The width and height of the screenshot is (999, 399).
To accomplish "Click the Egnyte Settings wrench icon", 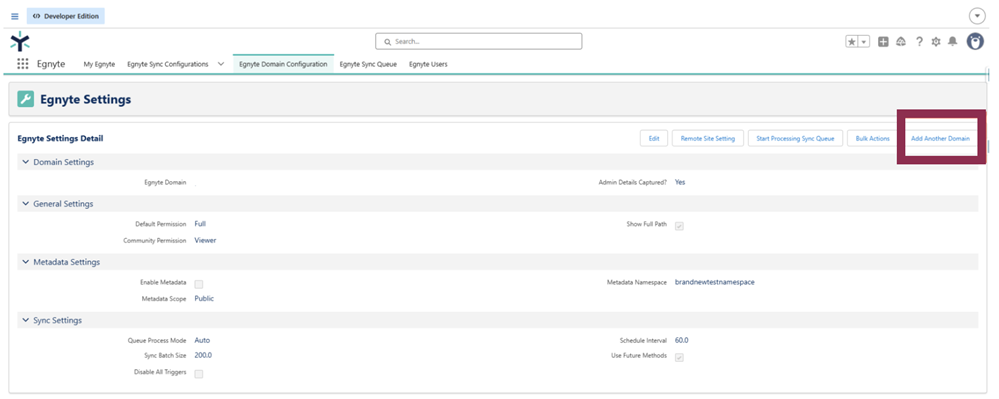I will coord(25,99).
